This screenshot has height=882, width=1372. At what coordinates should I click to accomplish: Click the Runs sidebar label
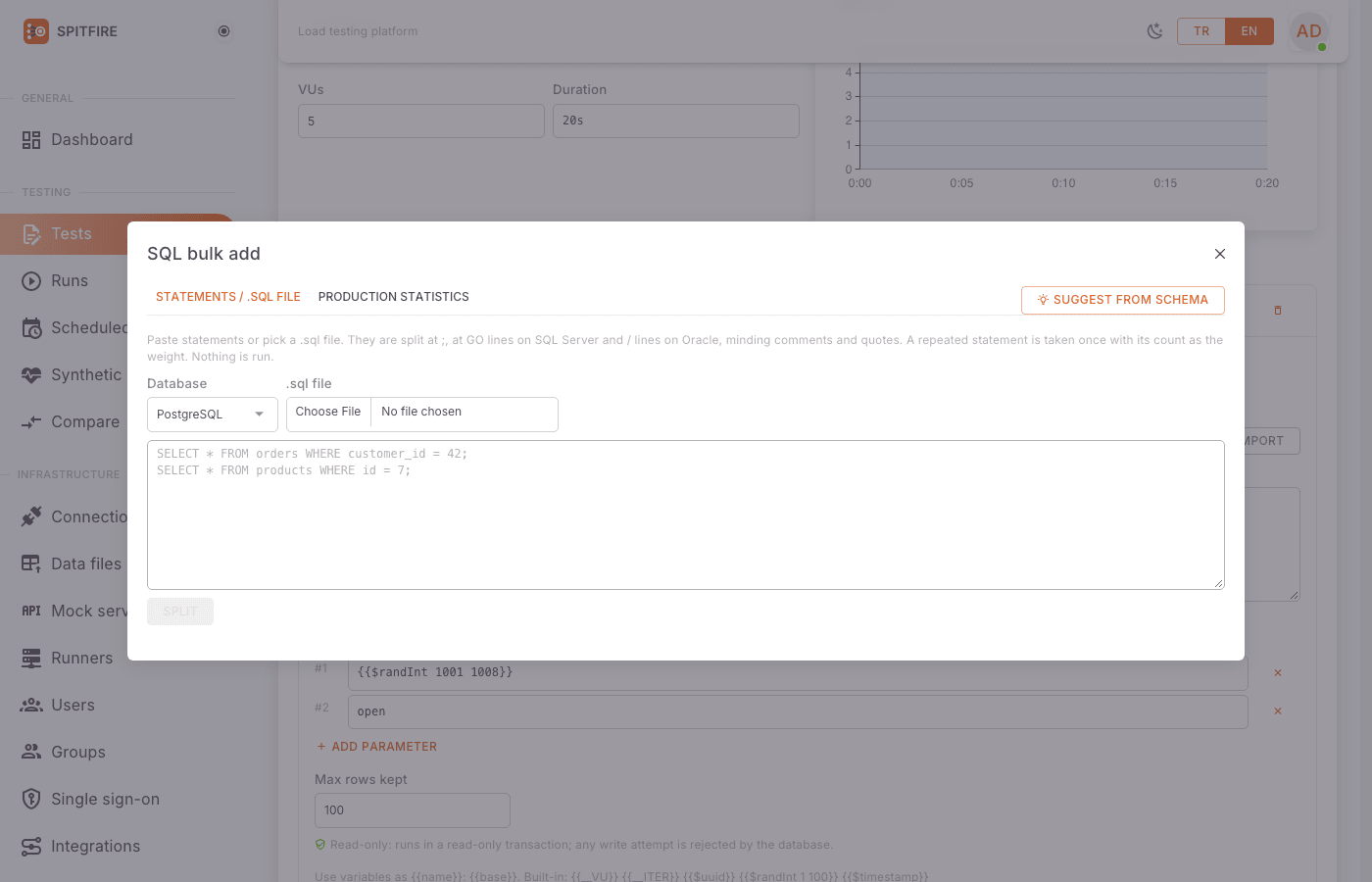(x=70, y=281)
